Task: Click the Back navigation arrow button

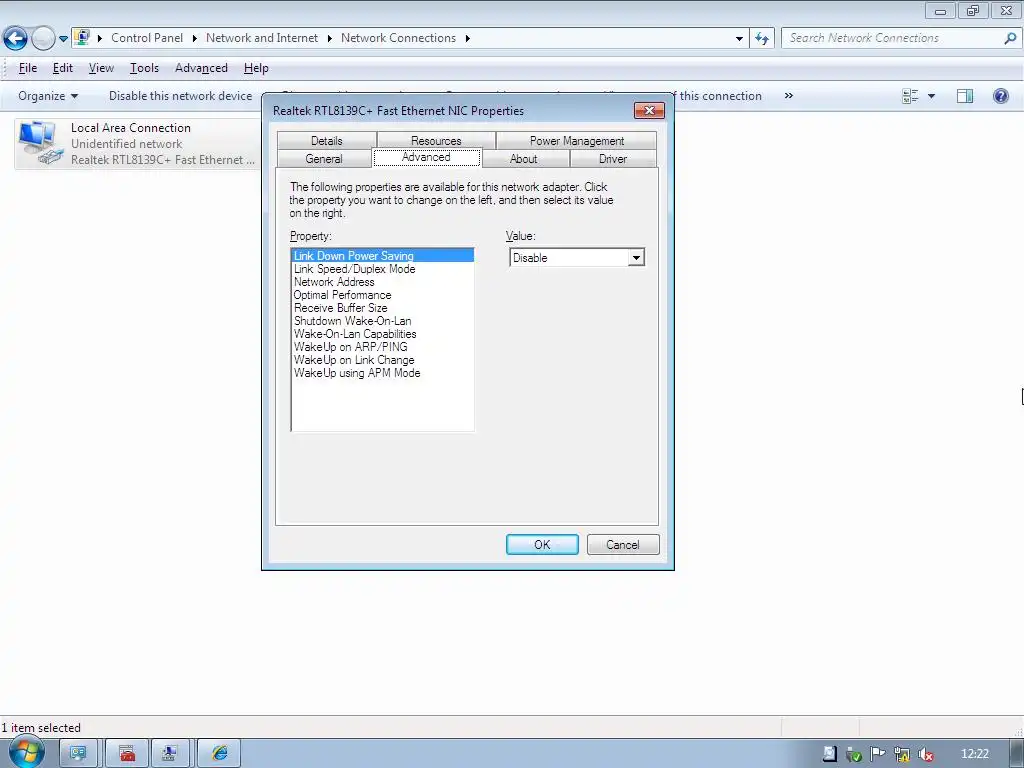Action: (16, 39)
